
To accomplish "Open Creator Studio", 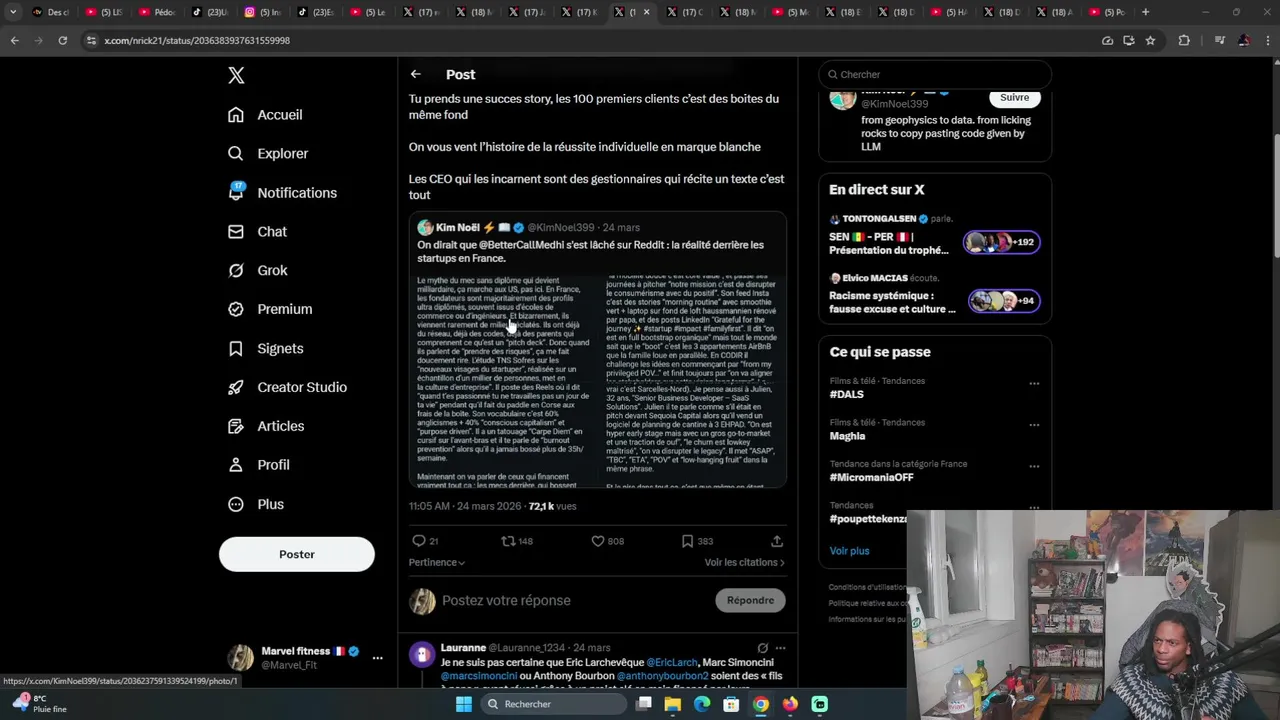I will coord(287,387).
